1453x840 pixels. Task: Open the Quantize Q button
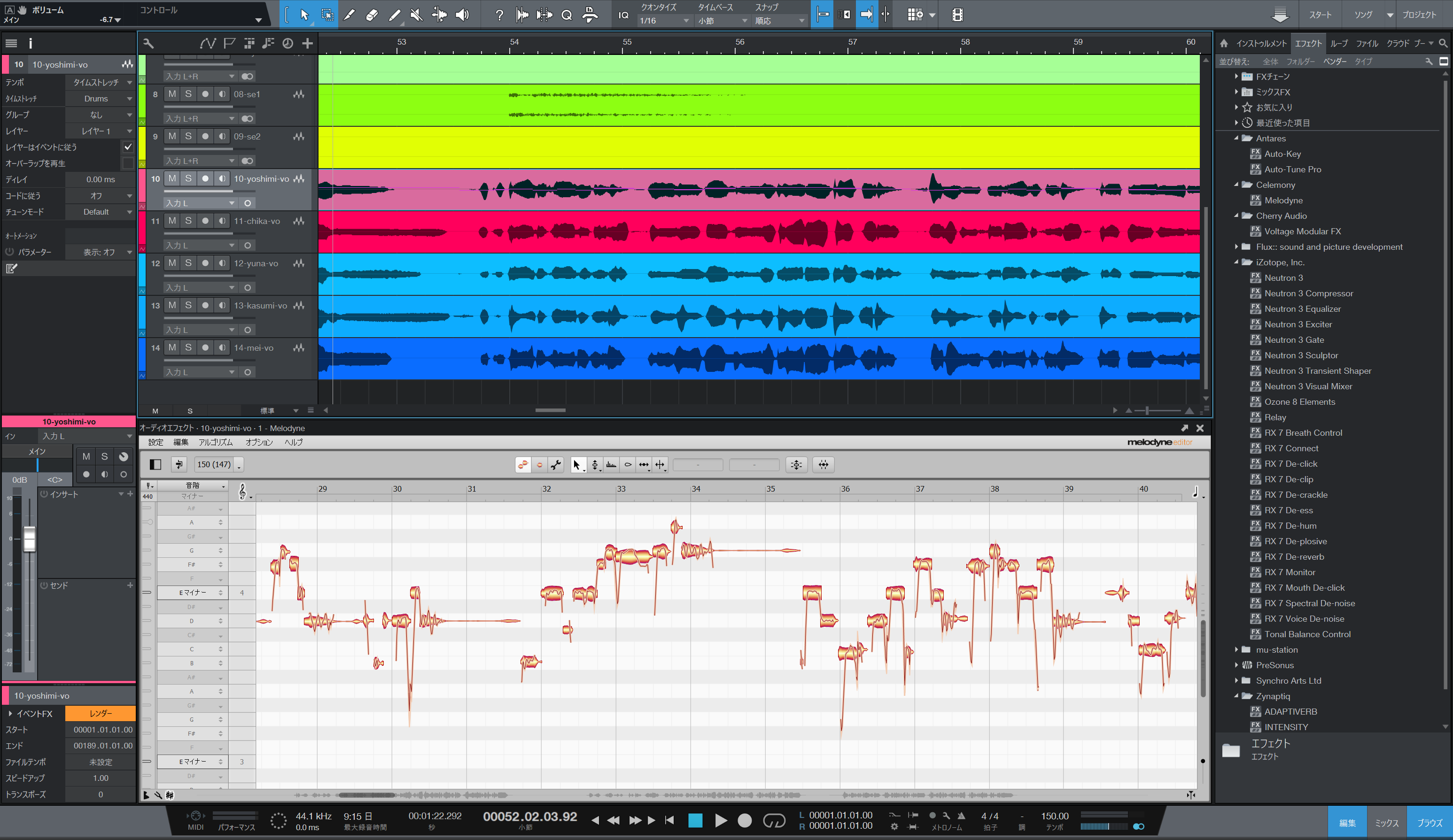pos(567,15)
